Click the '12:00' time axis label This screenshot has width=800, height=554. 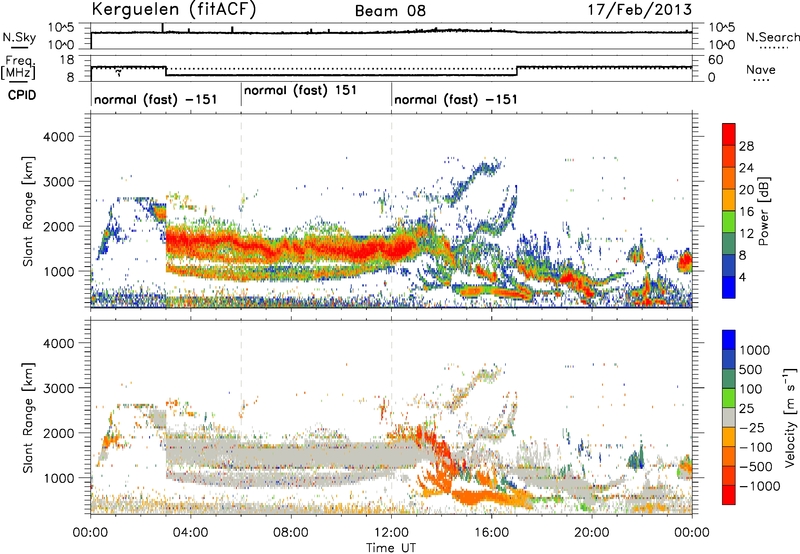pos(391,533)
